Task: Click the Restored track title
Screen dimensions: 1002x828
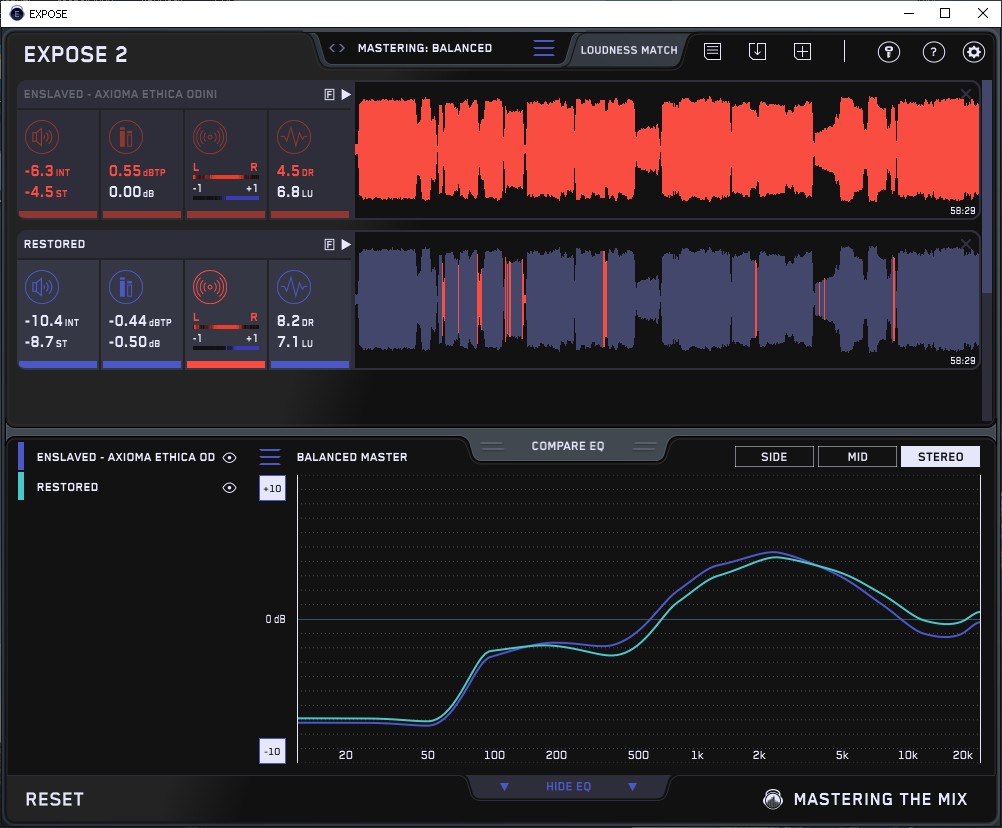Action: [x=54, y=245]
